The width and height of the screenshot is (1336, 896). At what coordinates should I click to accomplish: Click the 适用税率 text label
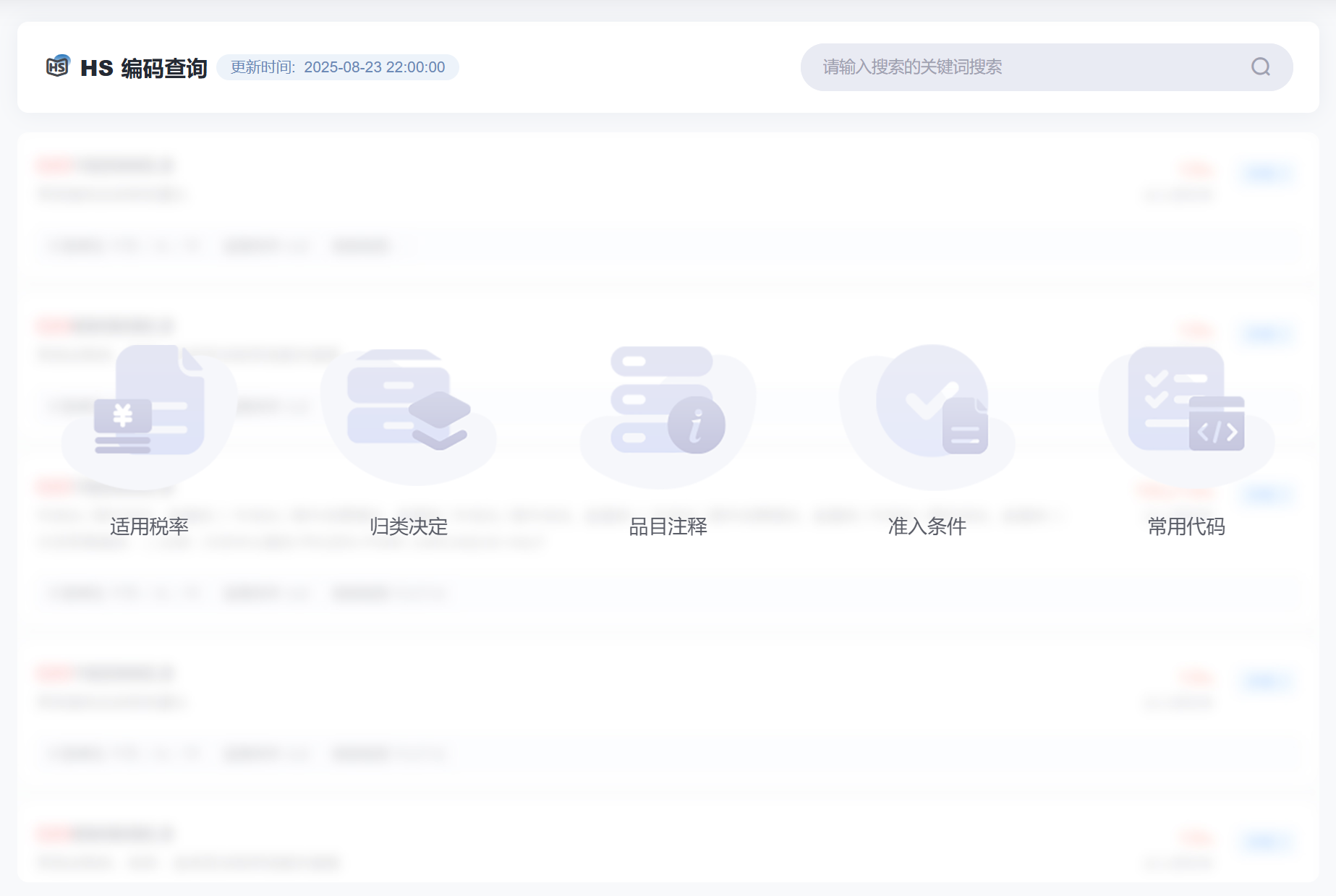150,526
